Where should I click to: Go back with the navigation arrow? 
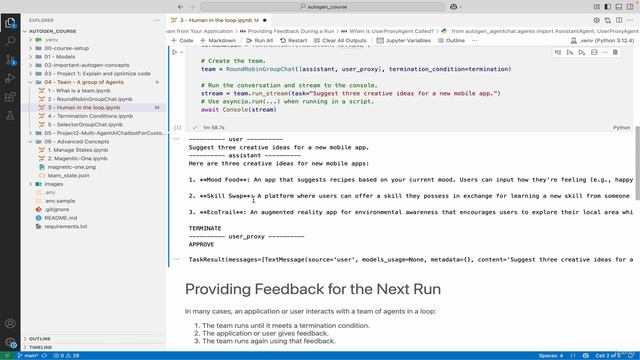tap(180, 7)
